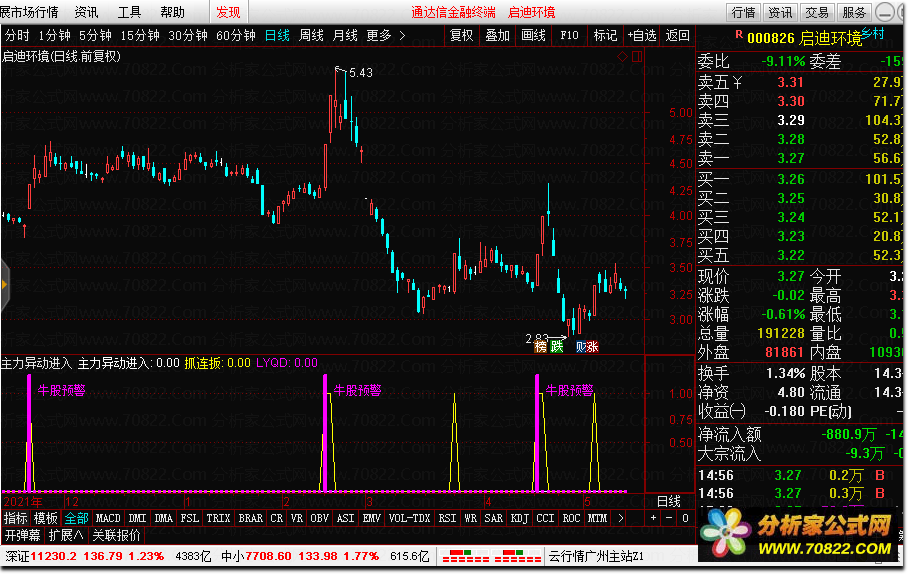Click the 画线 drawing tool button
The image size is (909, 574).
pyautogui.click(x=533, y=35)
